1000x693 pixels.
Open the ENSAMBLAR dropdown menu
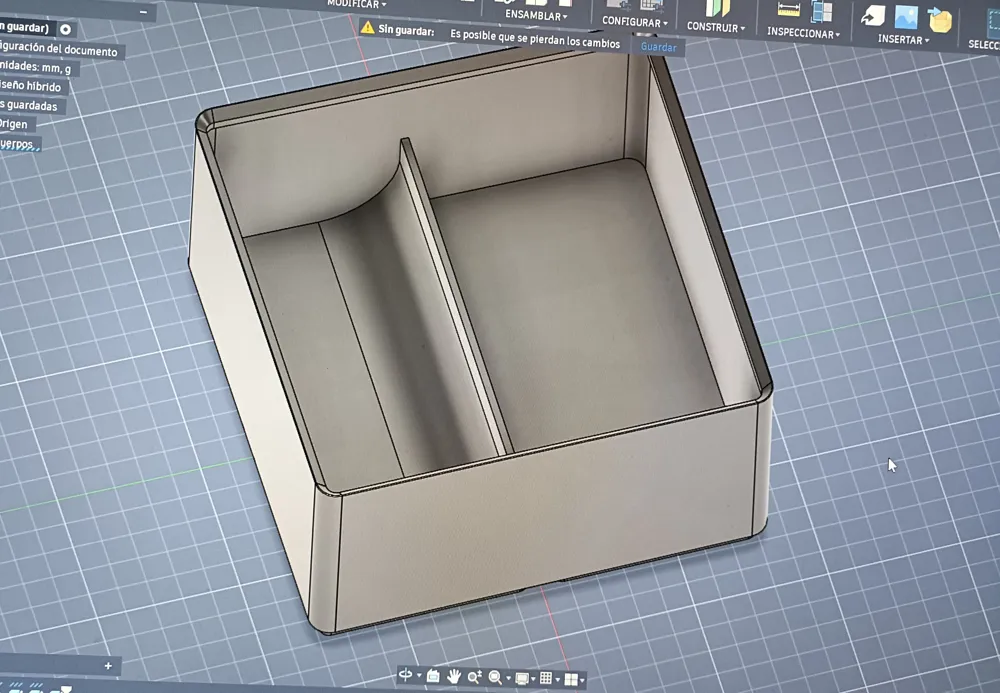click(536, 15)
